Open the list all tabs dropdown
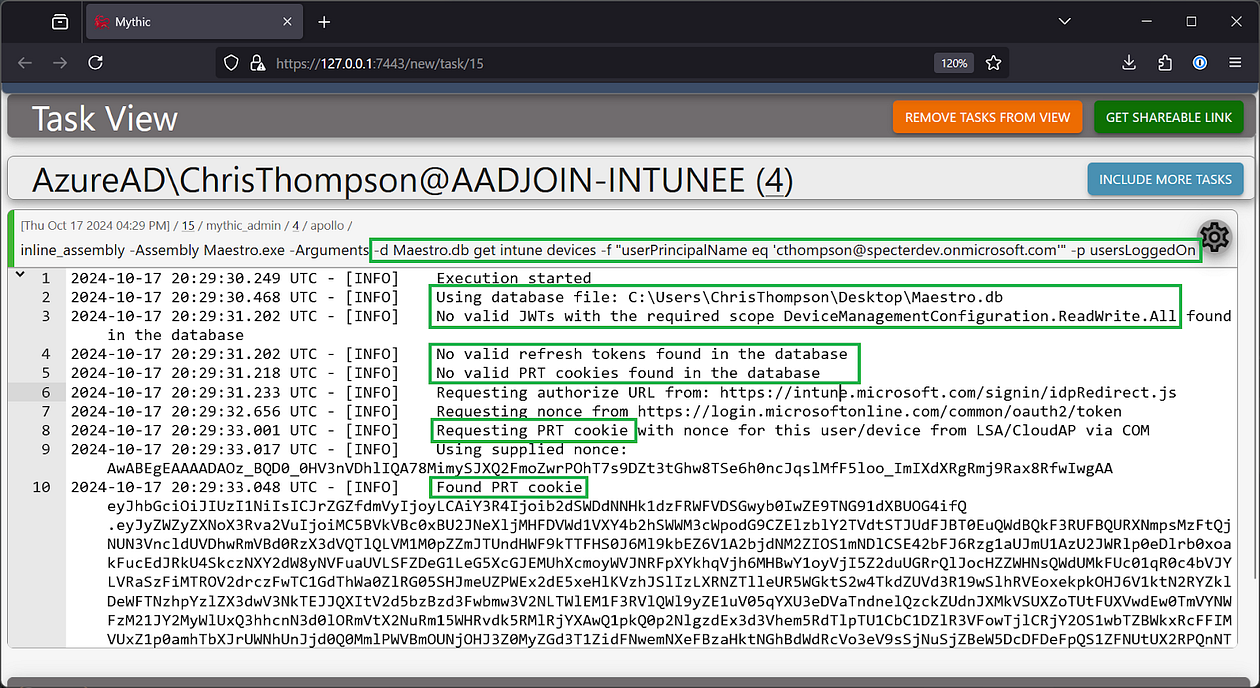Image resolution: width=1260 pixels, height=688 pixels. pos(1063,22)
